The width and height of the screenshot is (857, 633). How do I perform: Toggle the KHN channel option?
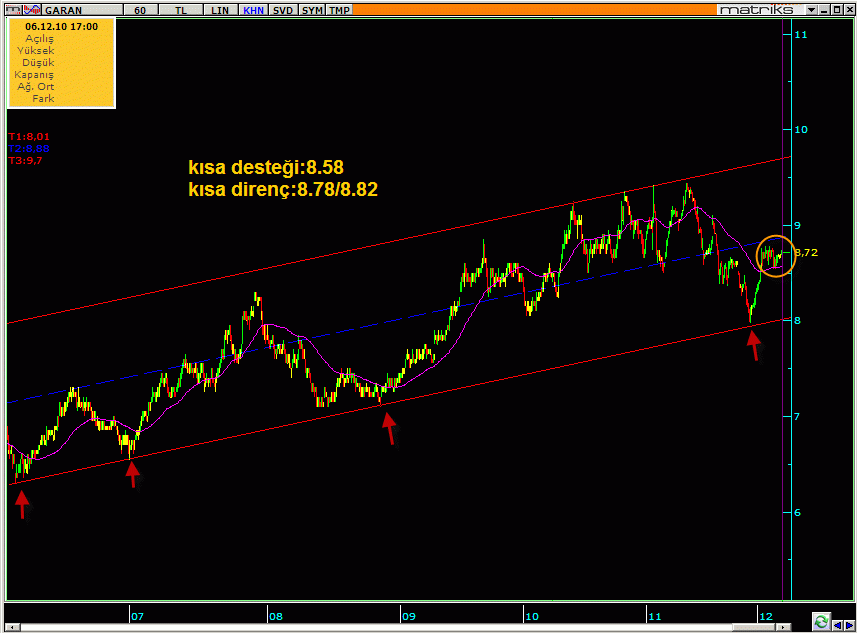point(254,9)
